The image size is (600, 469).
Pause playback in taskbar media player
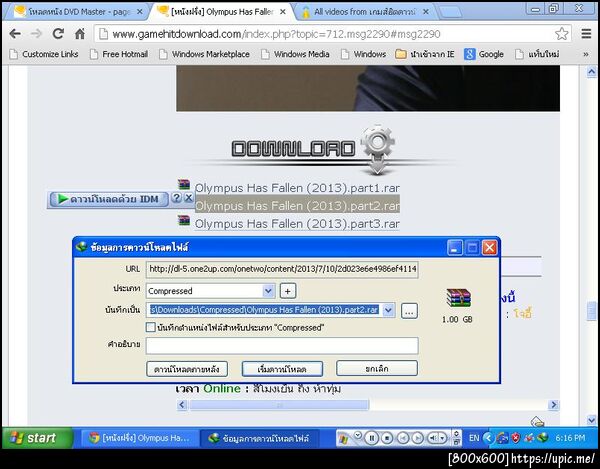[x=371, y=438]
